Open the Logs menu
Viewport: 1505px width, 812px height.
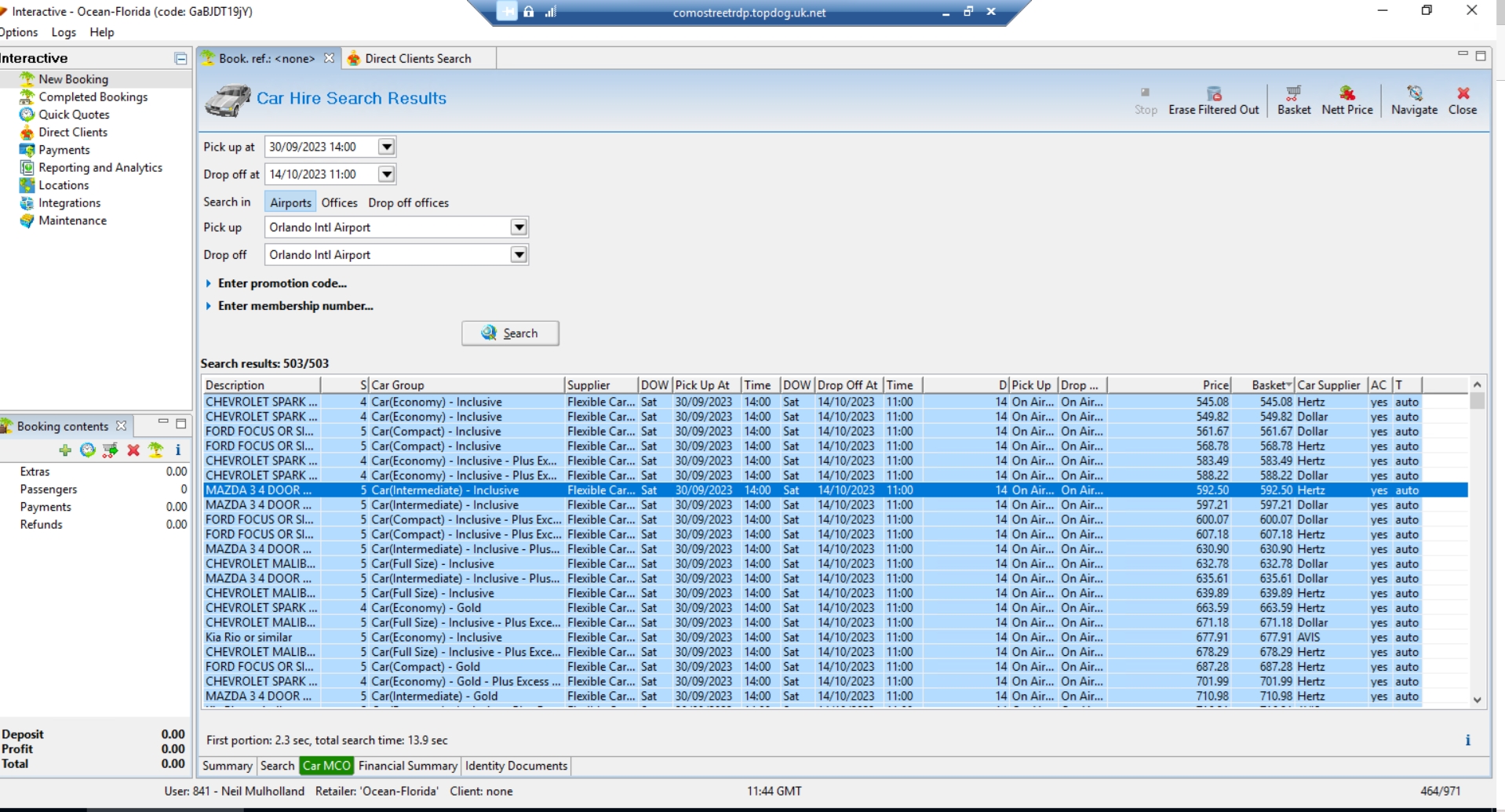tap(64, 32)
